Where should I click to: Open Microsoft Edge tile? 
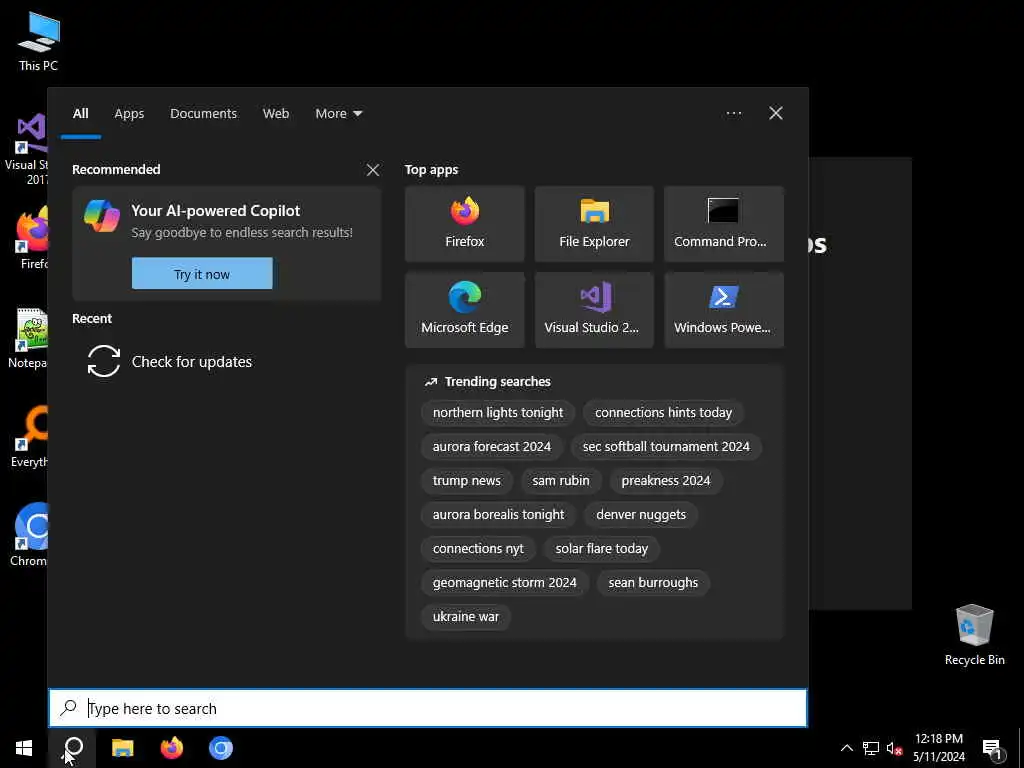pyautogui.click(x=464, y=310)
